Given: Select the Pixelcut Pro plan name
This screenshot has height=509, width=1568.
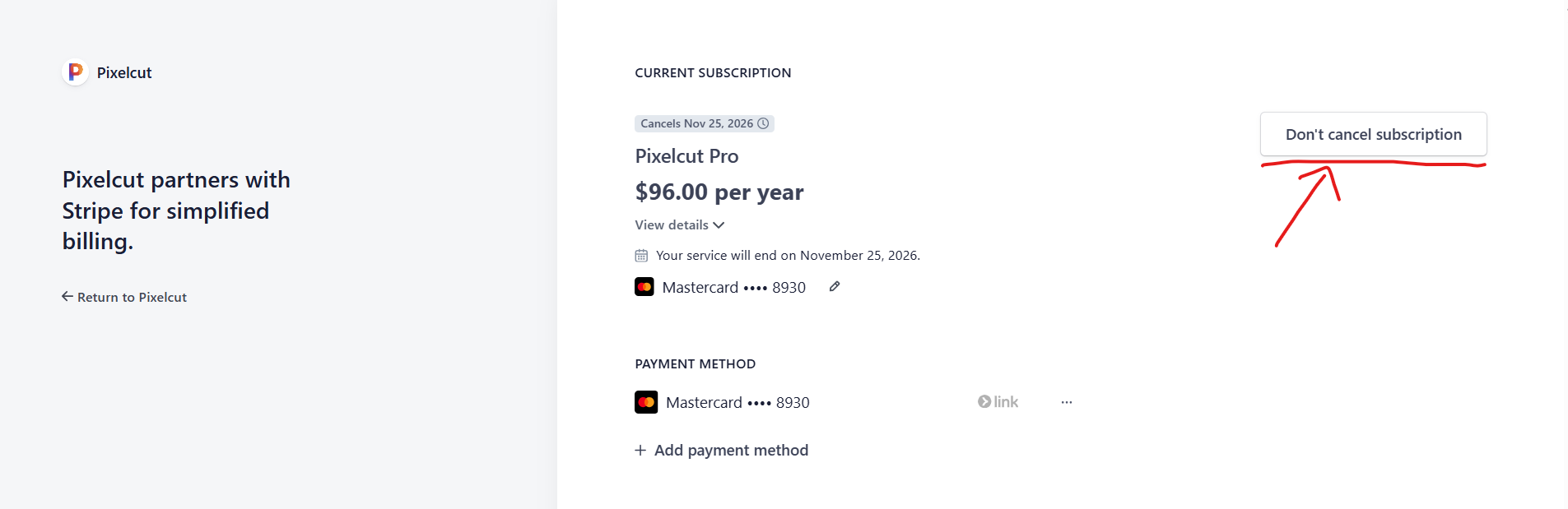Looking at the screenshot, I should click(686, 156).
